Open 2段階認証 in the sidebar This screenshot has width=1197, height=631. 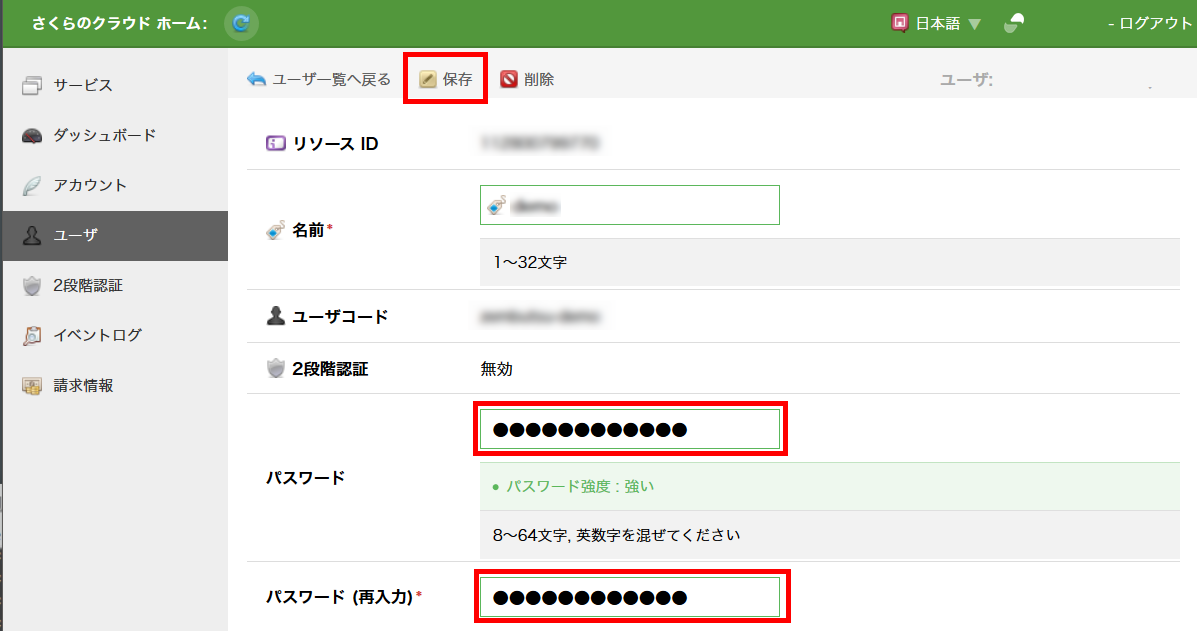[88, 285]
